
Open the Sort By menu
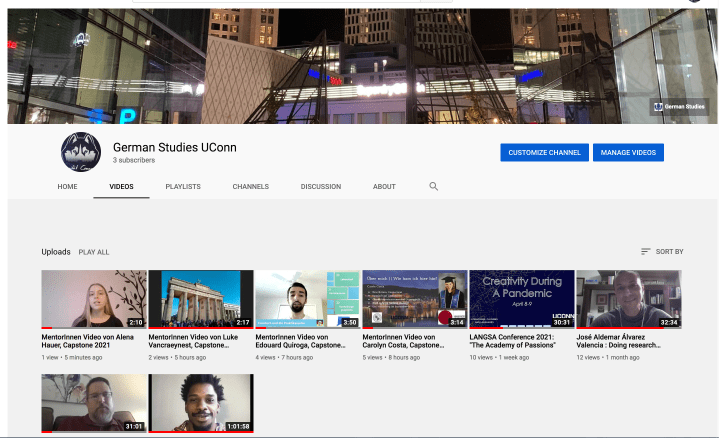click(662, 252)
